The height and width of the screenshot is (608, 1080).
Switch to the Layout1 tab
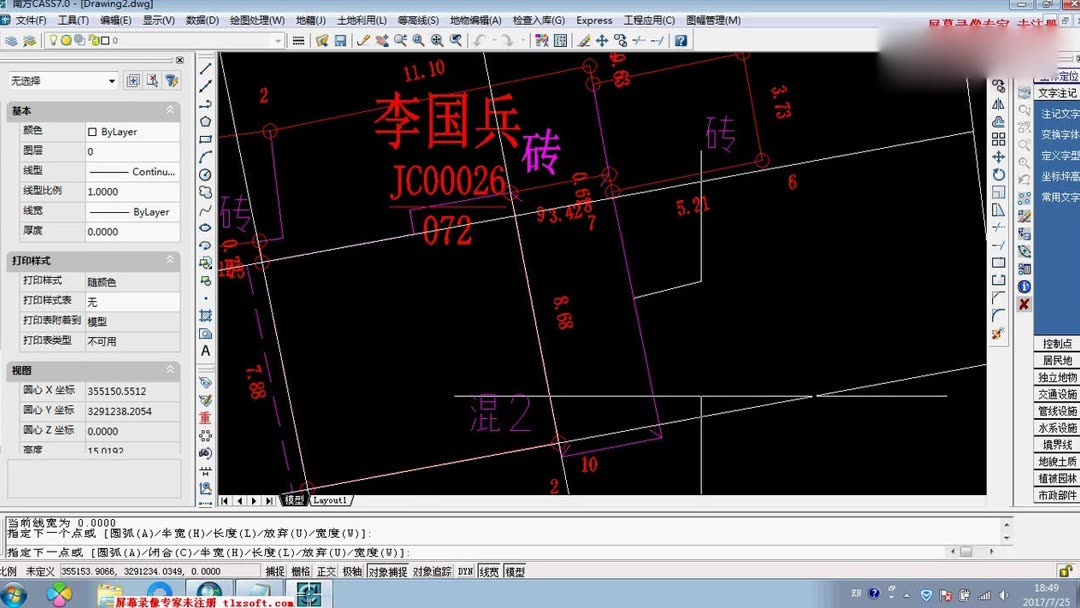point(331,499)
